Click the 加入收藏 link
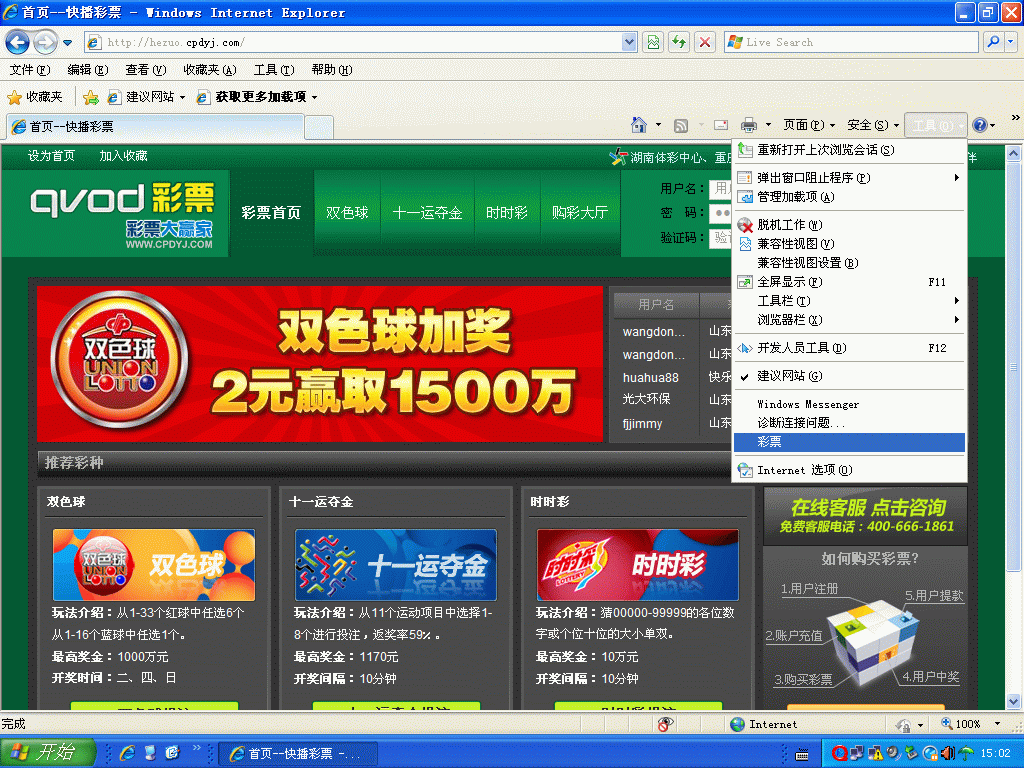 [123, 156]
